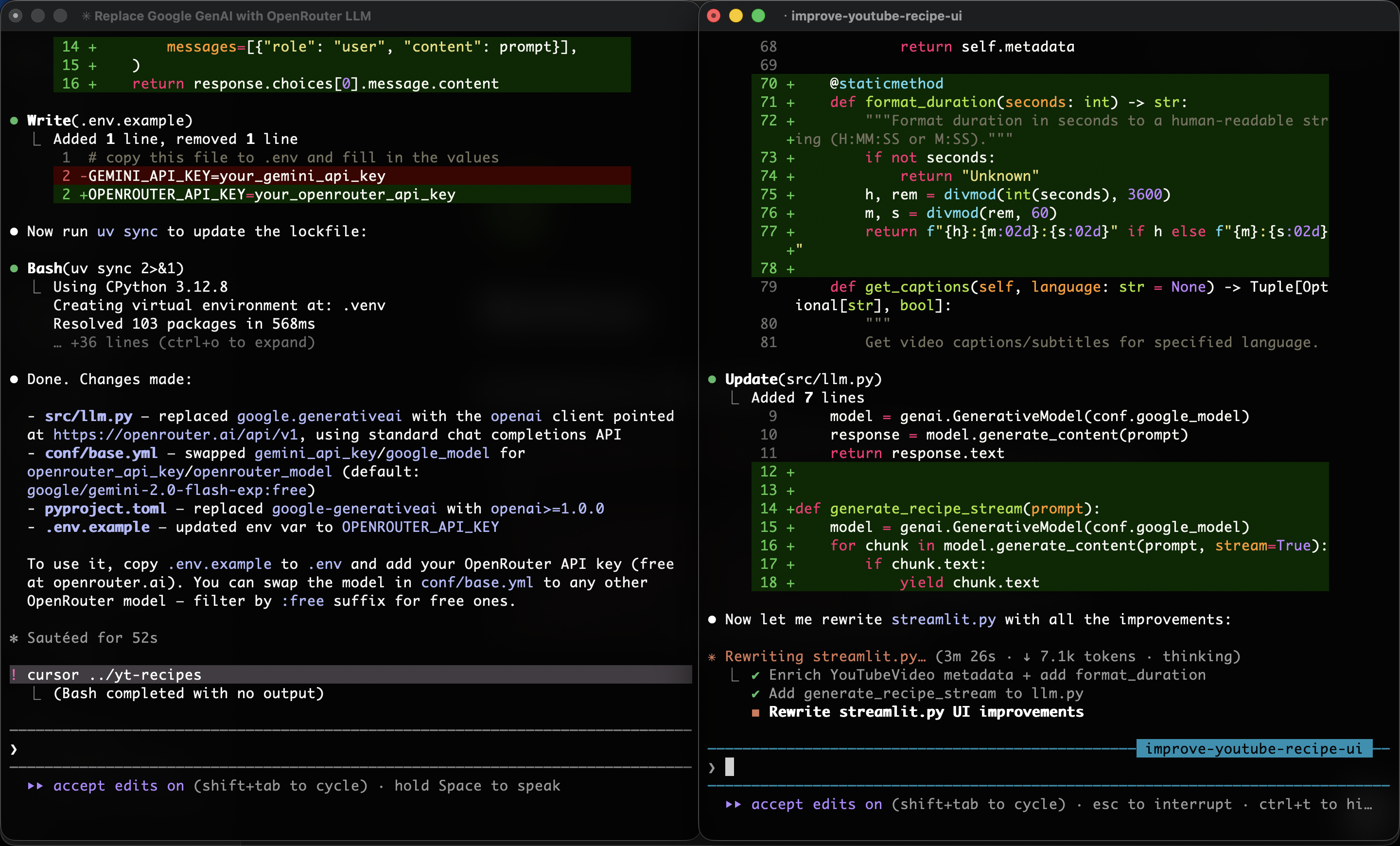
Task: Click the asterisk icon beside Sautéed for 52s
Action: point(14,638)
